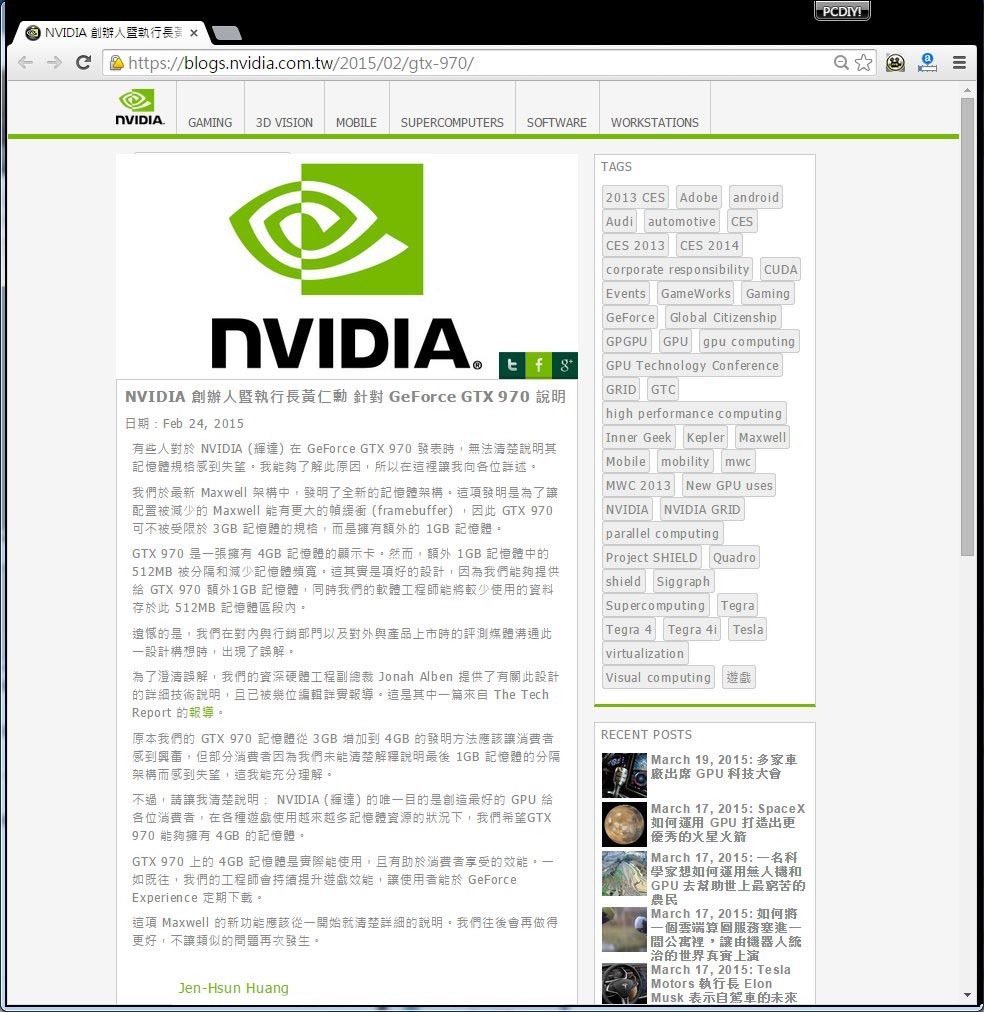
Task: Share the article on Twitter
Action: click(512, 365)
